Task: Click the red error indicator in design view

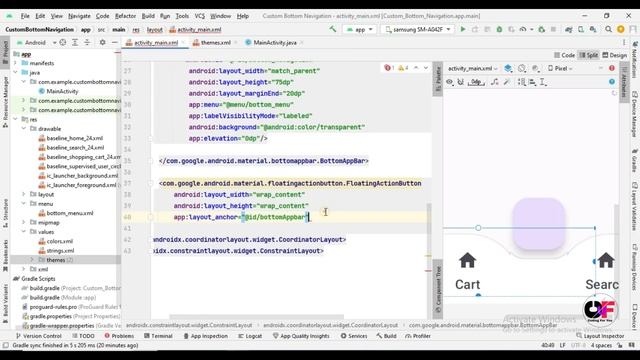Action: (x=611, y=68)
